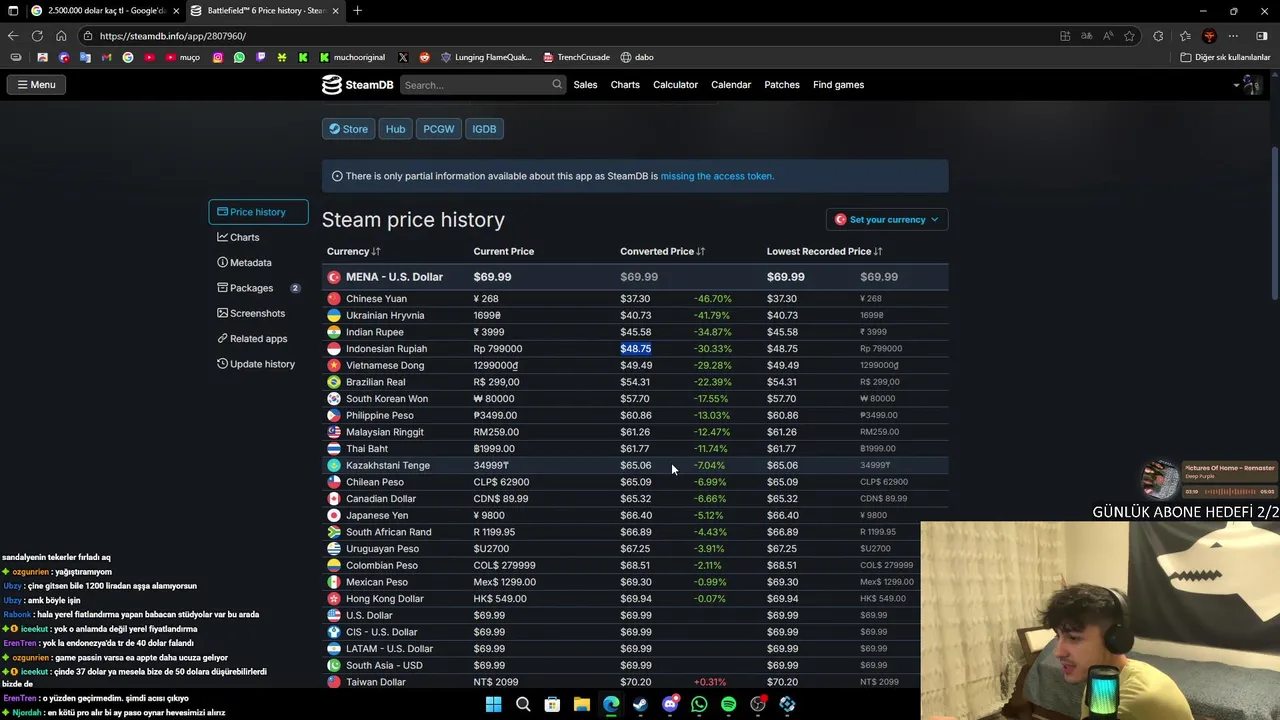Screen dimensions: 1280x720
Task: Open a new browser tab with plus button
Action: pos(357,11)
